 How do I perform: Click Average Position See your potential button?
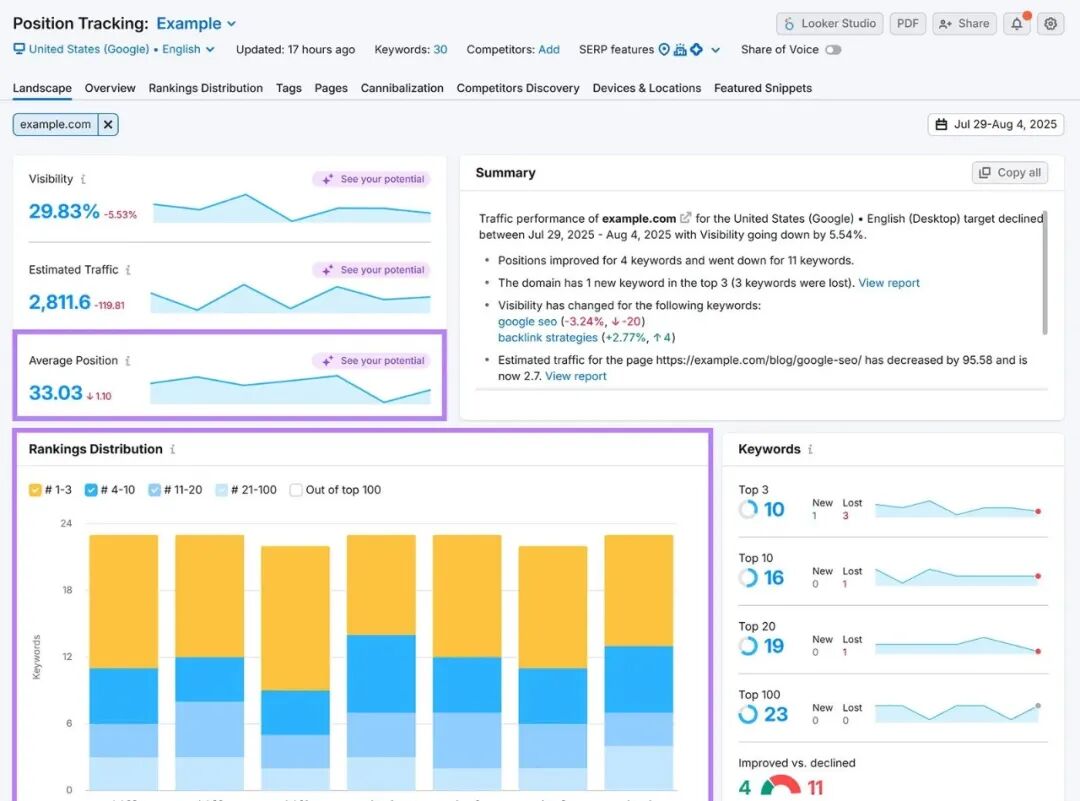tap(372, 361)
